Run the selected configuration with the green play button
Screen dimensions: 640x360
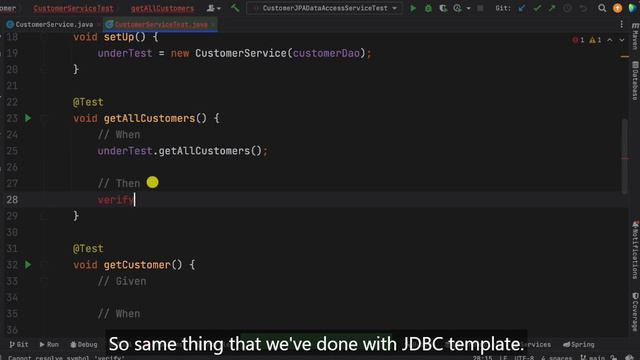(413, 8)
